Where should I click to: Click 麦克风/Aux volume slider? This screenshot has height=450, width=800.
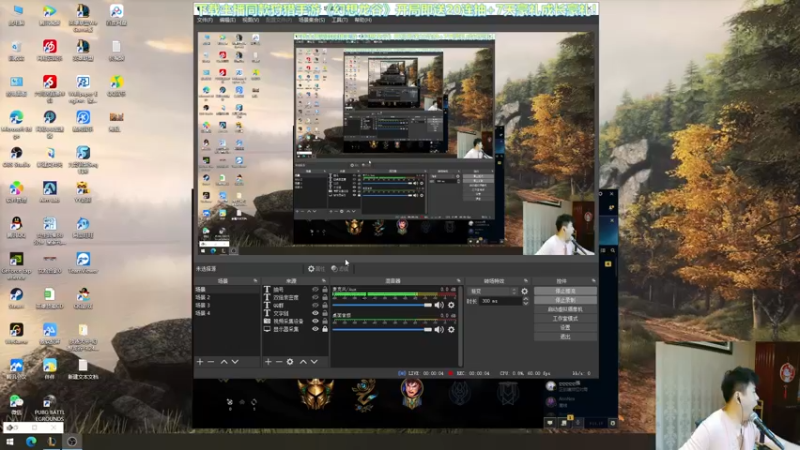(382, 305)
